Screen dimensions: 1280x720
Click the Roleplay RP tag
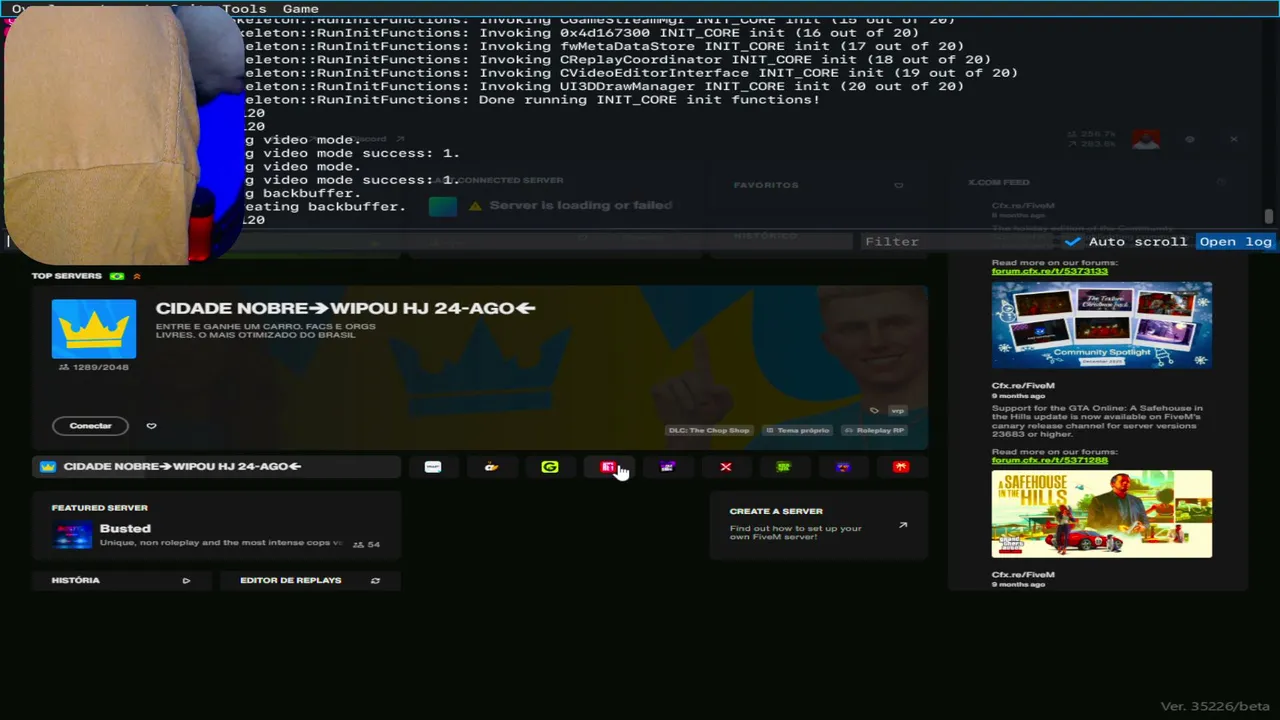[x=875, y=430]
